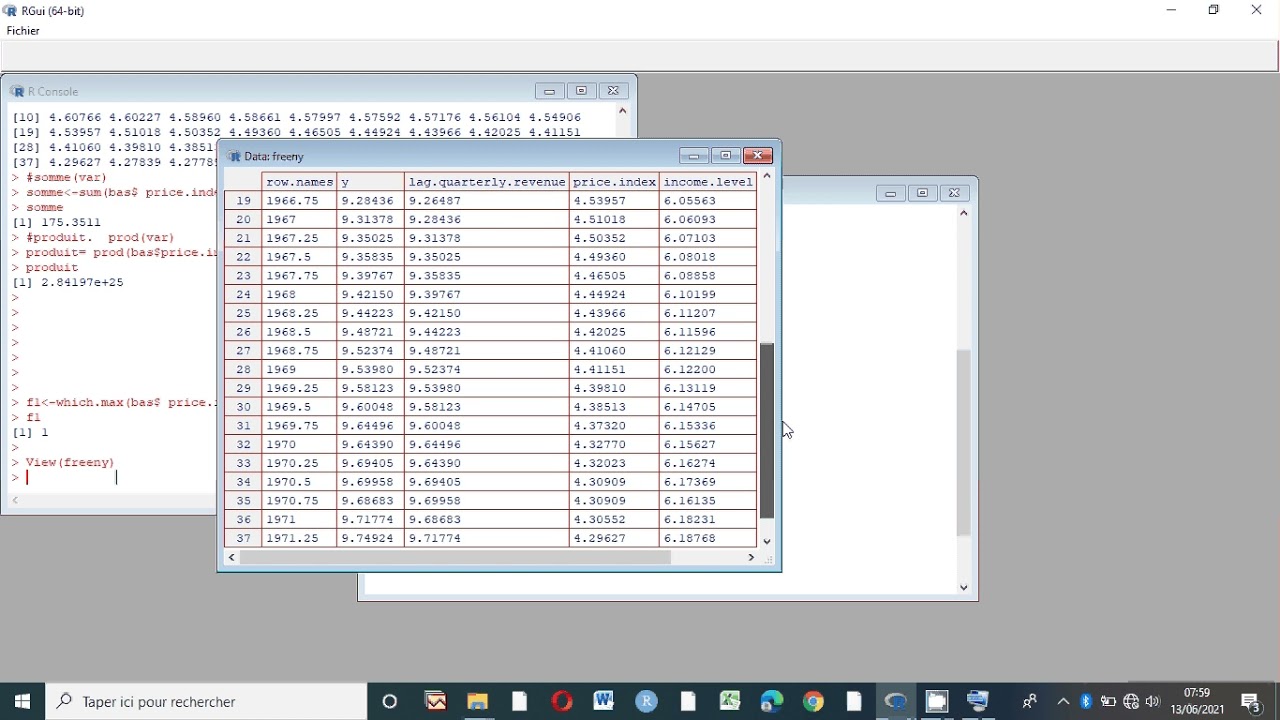Viewport: 1280px width, 720px height.
Task: Restore down the RGui main window
Action: pos(1214,10)
